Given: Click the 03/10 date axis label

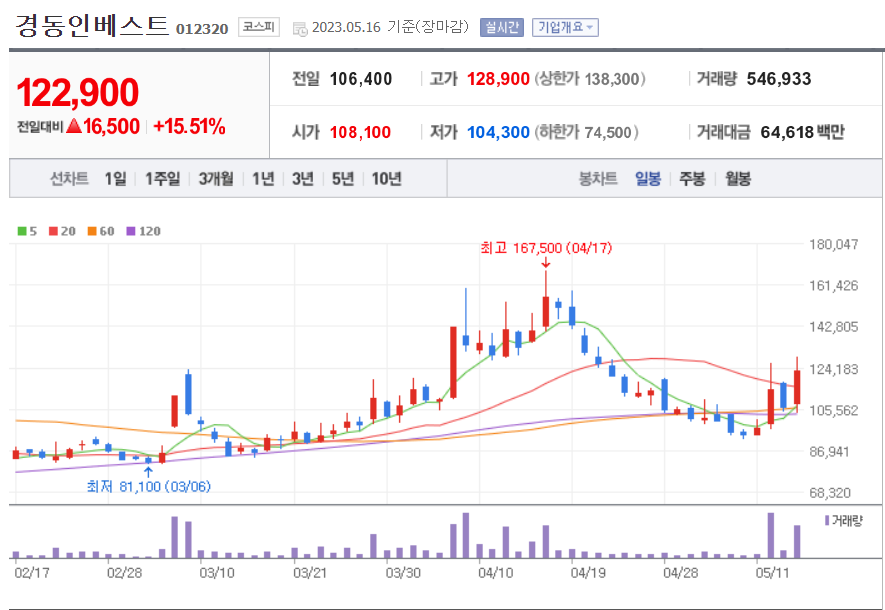Looking at the screenshot, I should pos(217,573).
